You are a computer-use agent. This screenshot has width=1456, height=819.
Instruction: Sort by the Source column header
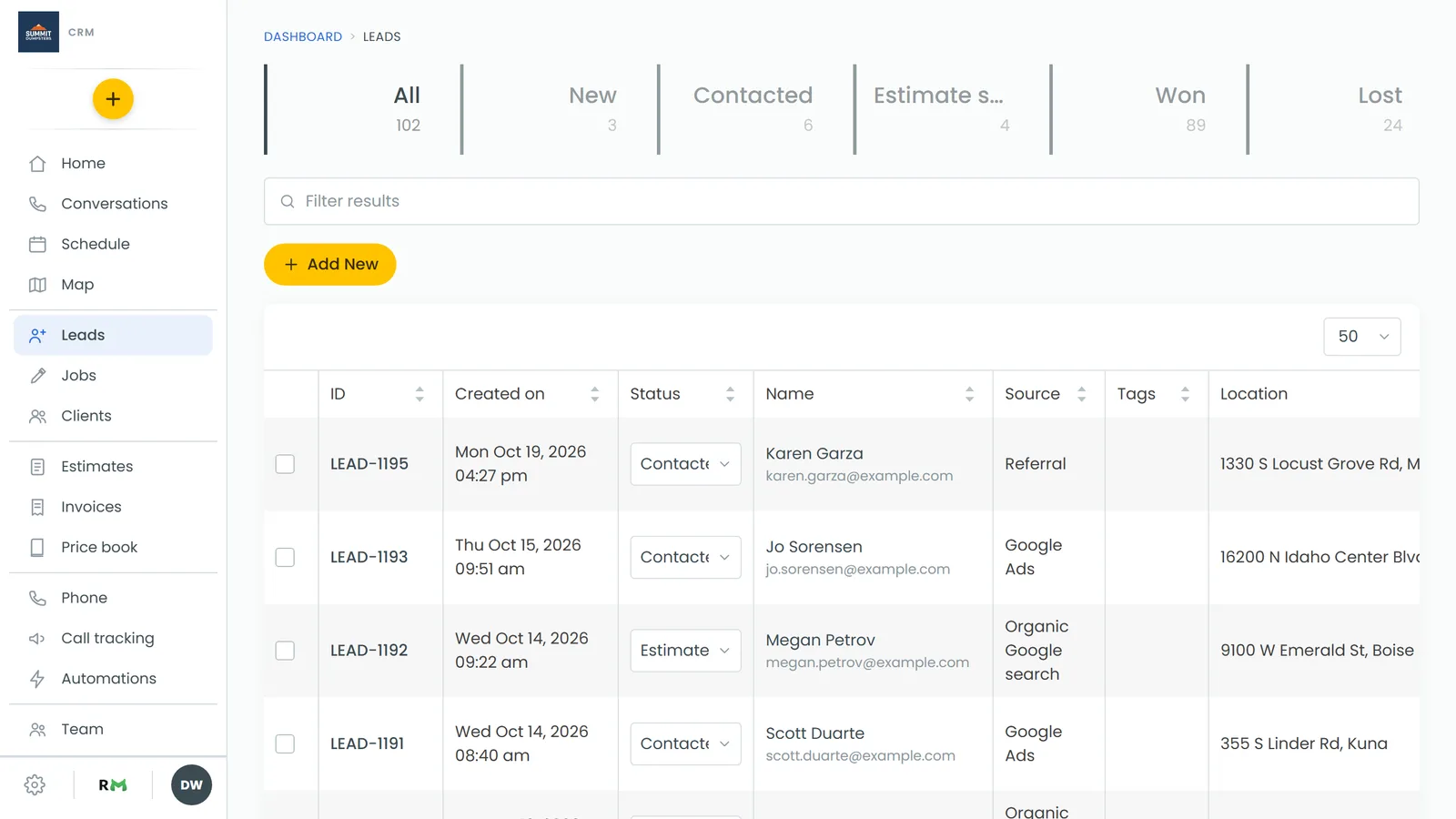click(x=1048, y=394)
